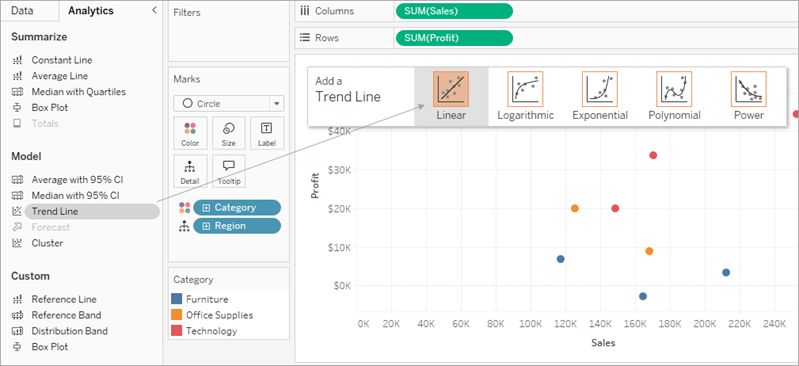Click the SUM(Sales) pill on Columns
This screenshot has width=799, height=366.
point(454,11)
